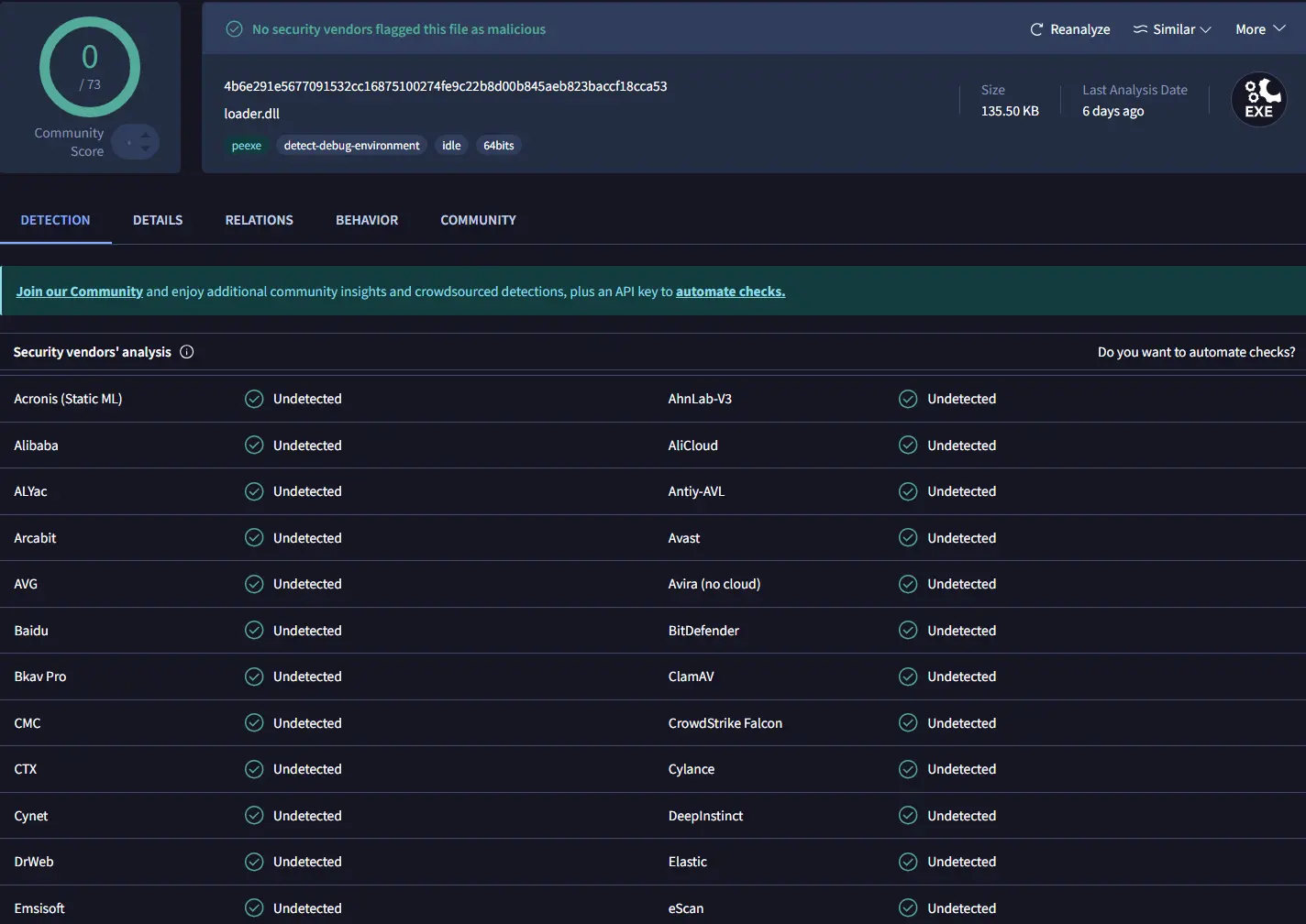
Task: Click the Acronis (Static ML) vendor name
Action: (68, 399)
